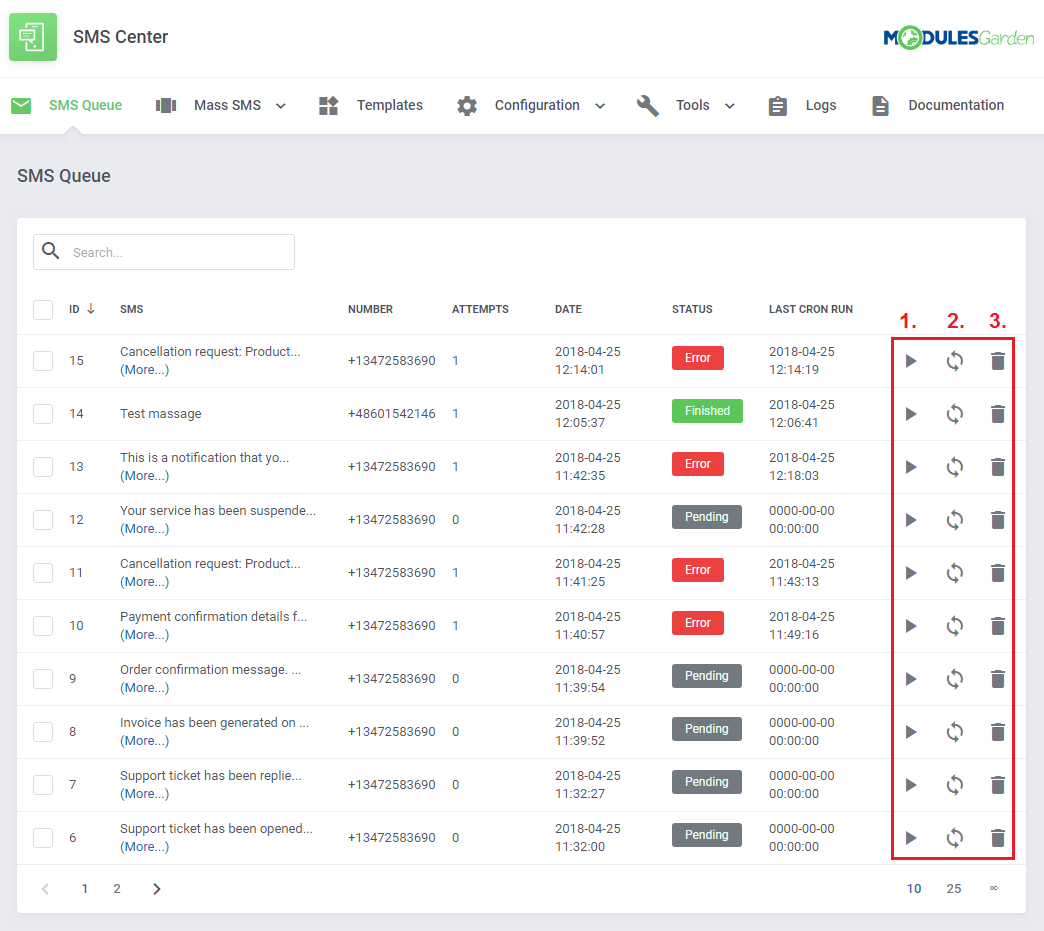
Task: Send Invoice generated SMS ID 8
Action: tap(911, 732)
